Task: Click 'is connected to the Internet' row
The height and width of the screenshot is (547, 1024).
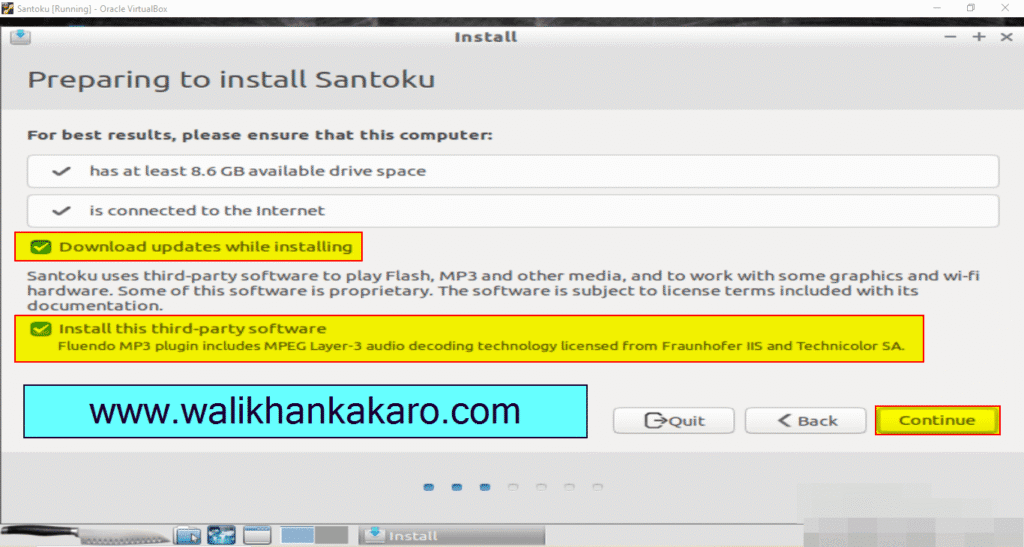Action: point(513,211)
